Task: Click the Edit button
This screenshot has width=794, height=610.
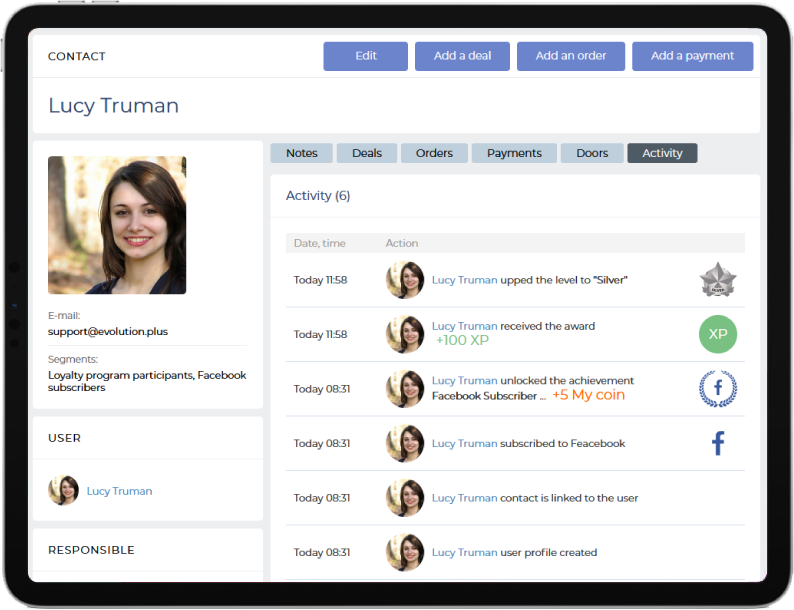Action: tap(366, 56)
